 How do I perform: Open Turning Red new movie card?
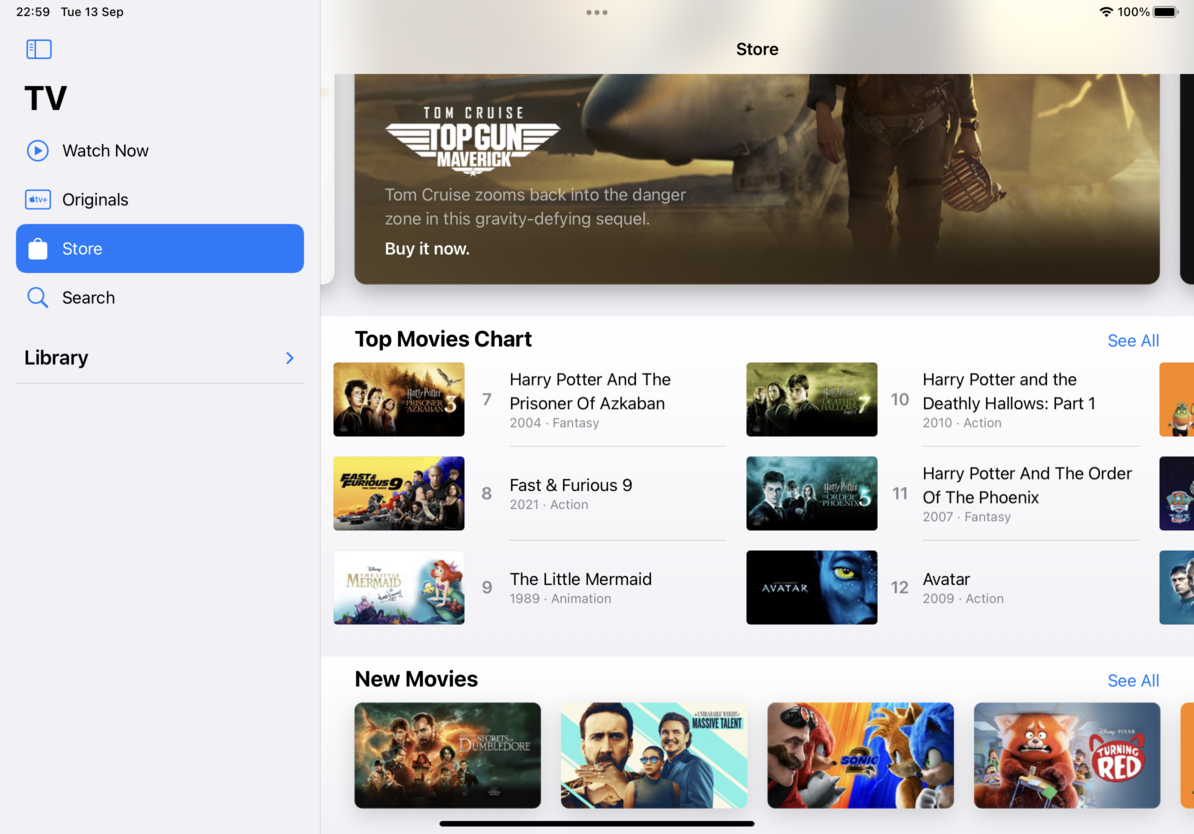click(x=1067, y=756)
